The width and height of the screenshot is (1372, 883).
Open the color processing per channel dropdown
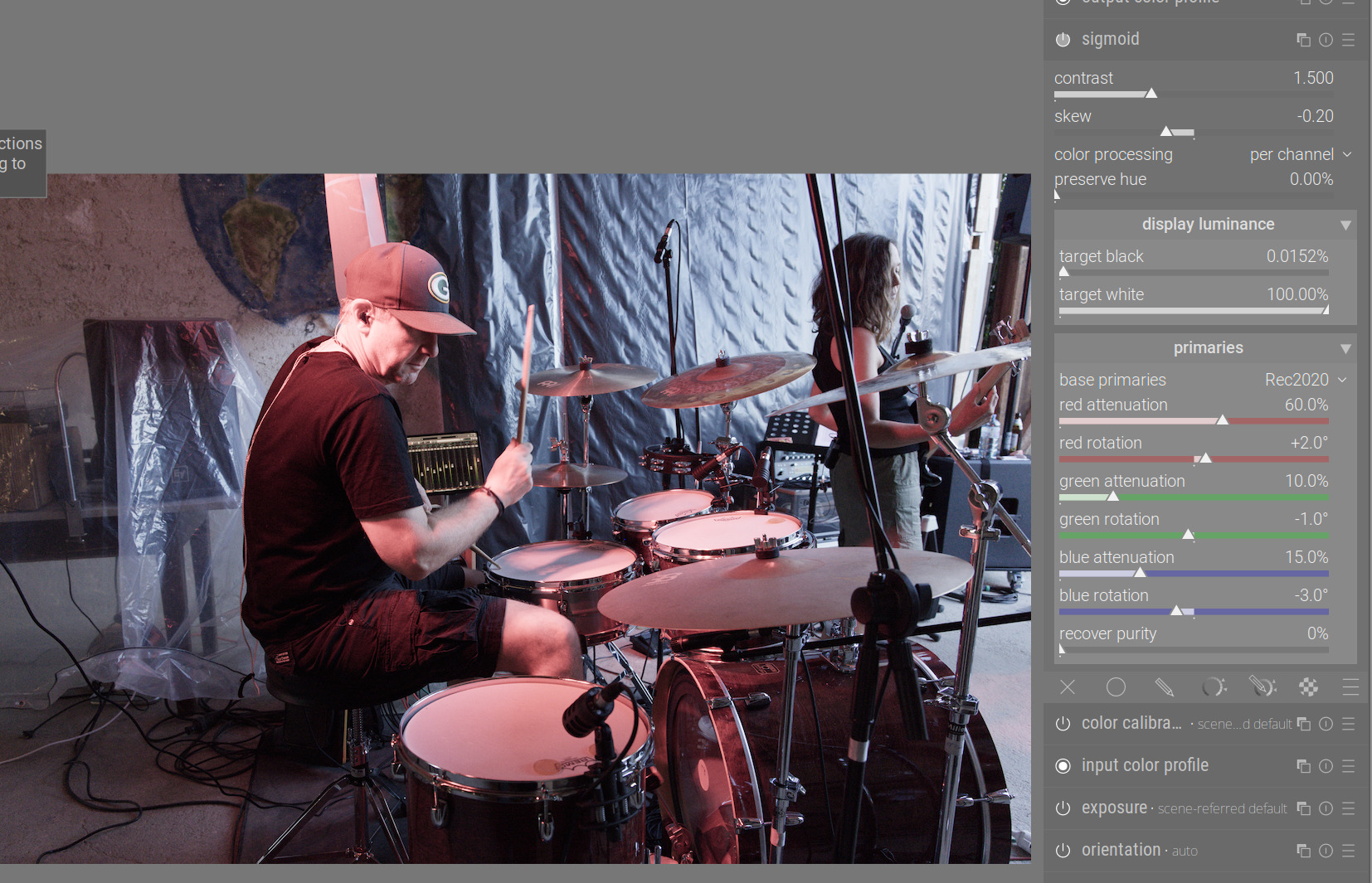tap(1300, 154)
